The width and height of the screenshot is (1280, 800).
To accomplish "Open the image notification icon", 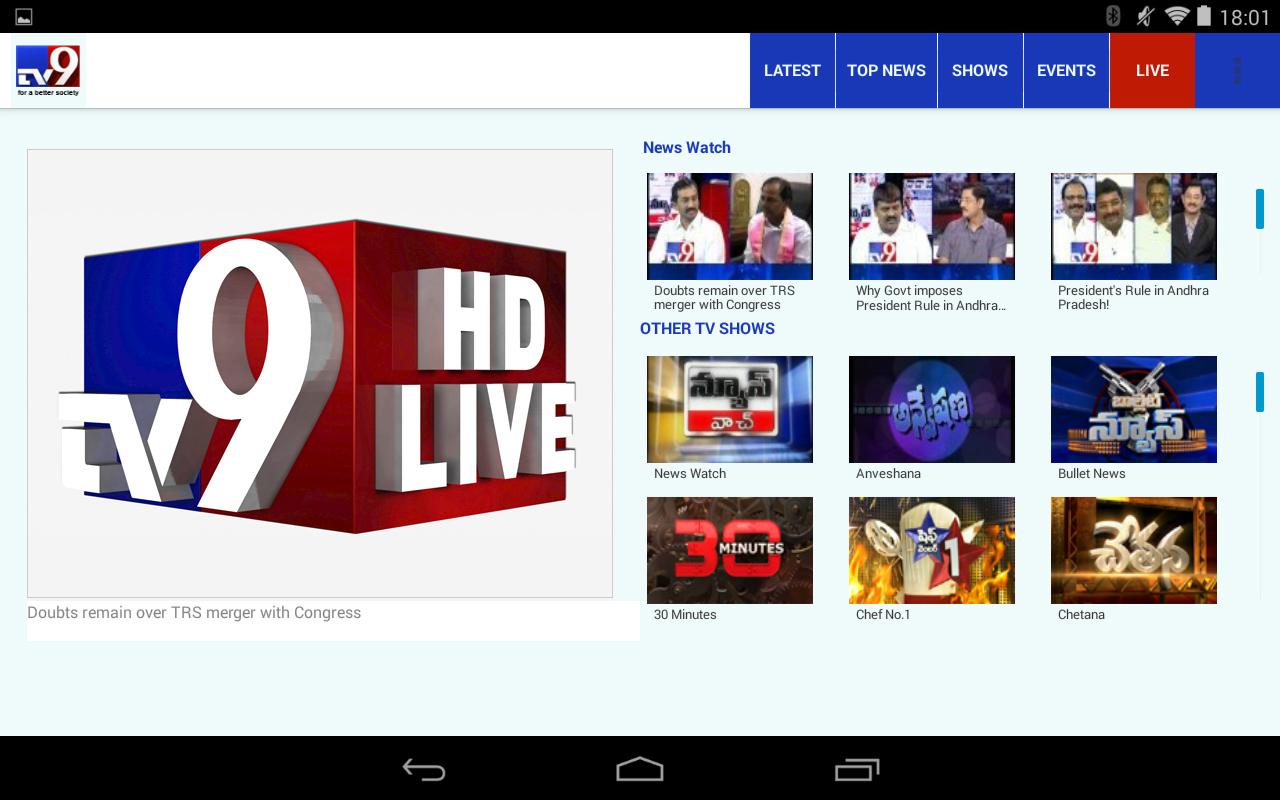I will (24, 17).
